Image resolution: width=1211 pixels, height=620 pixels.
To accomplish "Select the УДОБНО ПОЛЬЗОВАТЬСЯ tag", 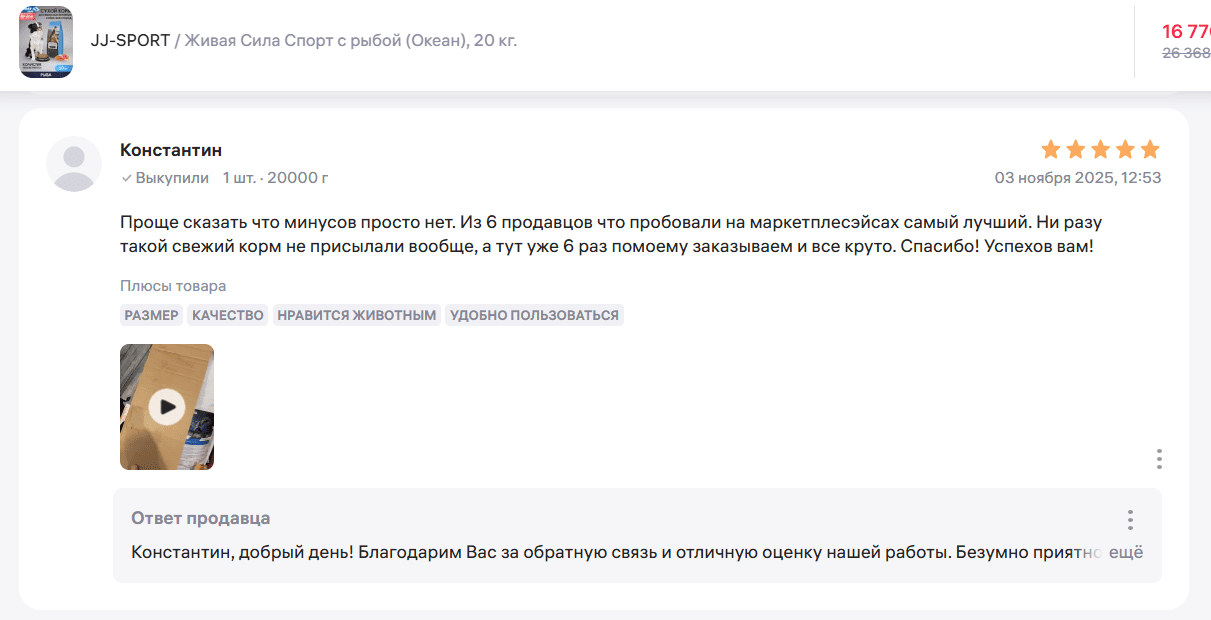I will pos(535,315).
